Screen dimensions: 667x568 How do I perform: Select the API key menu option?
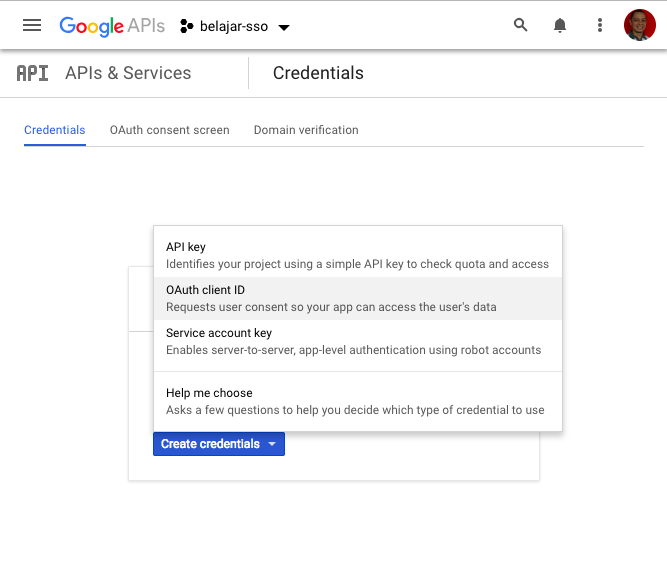[358, 255]
